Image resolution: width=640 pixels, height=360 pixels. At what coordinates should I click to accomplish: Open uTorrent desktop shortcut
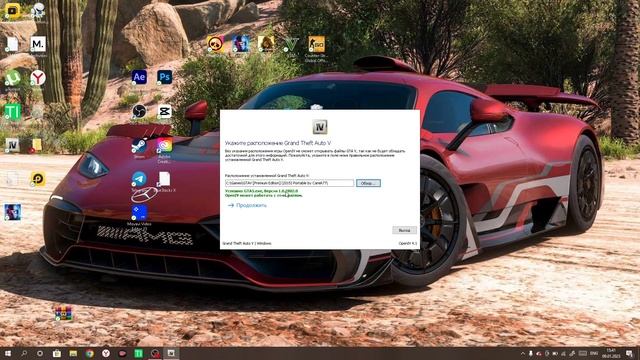pos(12,78)
